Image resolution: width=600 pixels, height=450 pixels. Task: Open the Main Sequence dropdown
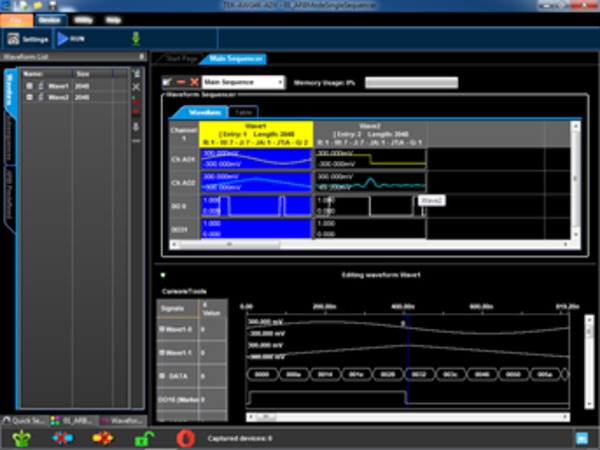click(280, 82)
